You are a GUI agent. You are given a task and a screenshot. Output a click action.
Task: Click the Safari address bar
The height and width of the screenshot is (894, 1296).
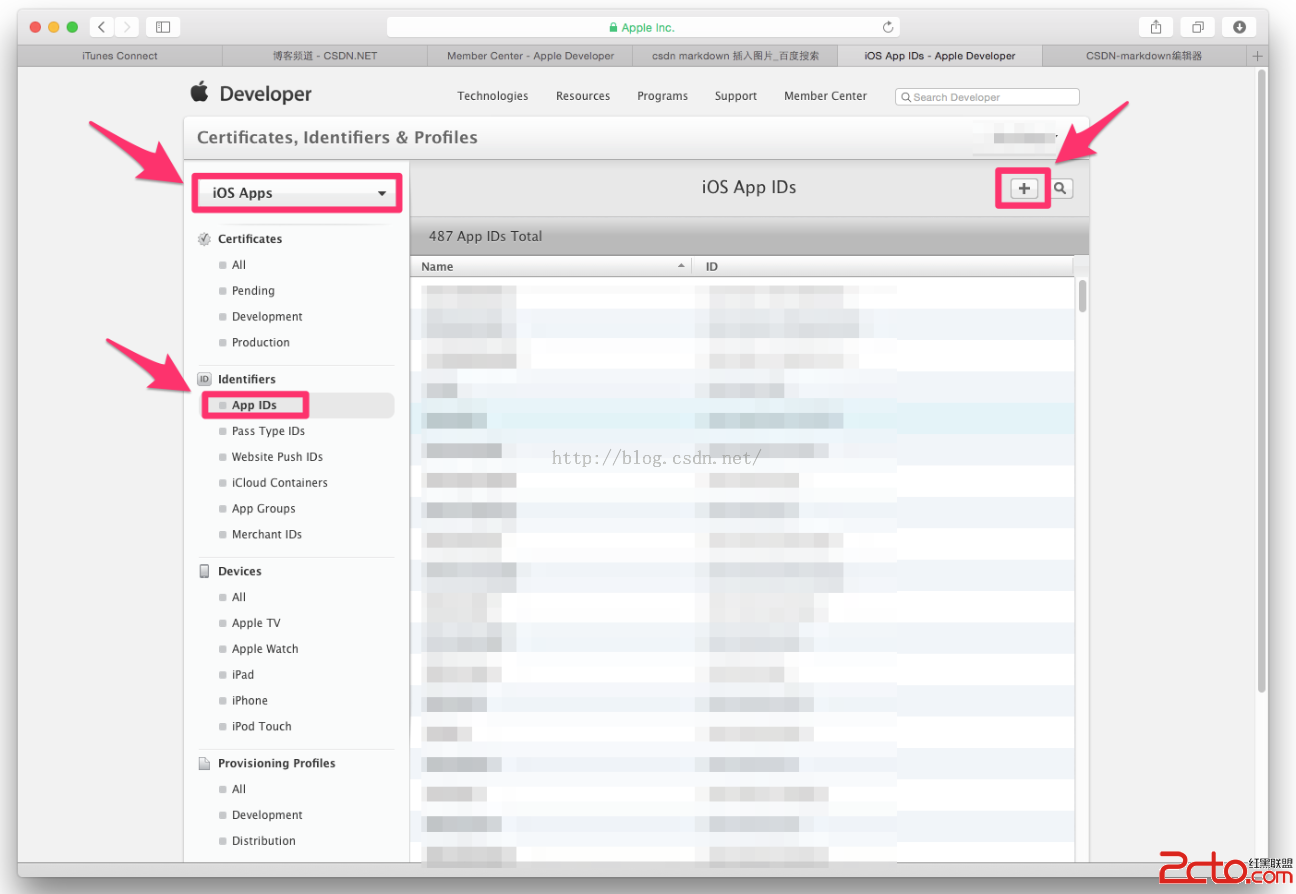coord(643,27)
